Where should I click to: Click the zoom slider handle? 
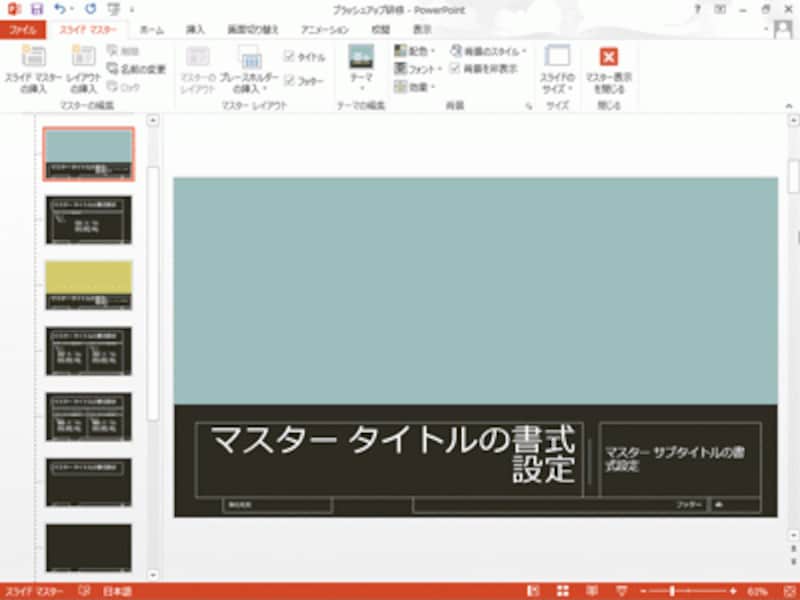pos(672,591)
